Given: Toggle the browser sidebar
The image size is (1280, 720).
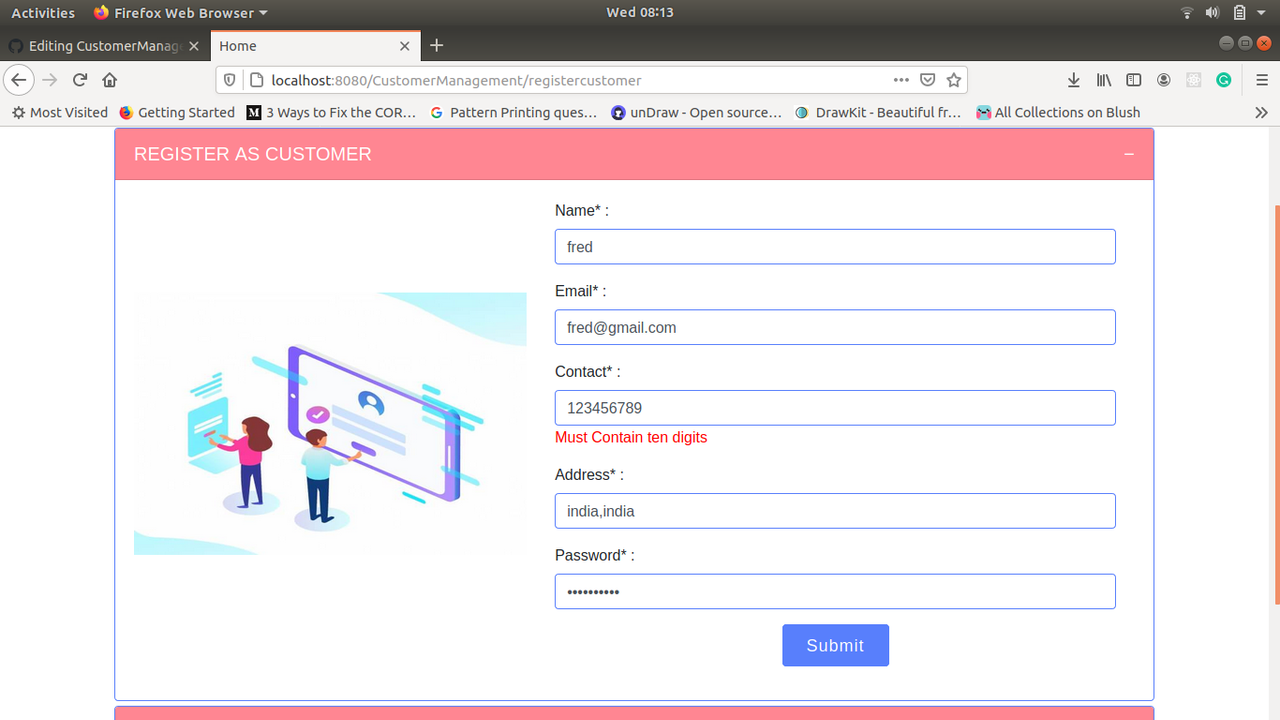Looking at the screenshot, I should point(1133,80).
